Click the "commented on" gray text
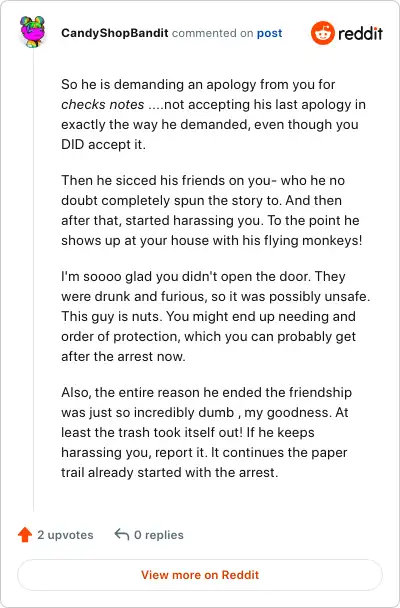Screen dimensions: 400x608 pyautogui.click(x=212, y=33)
